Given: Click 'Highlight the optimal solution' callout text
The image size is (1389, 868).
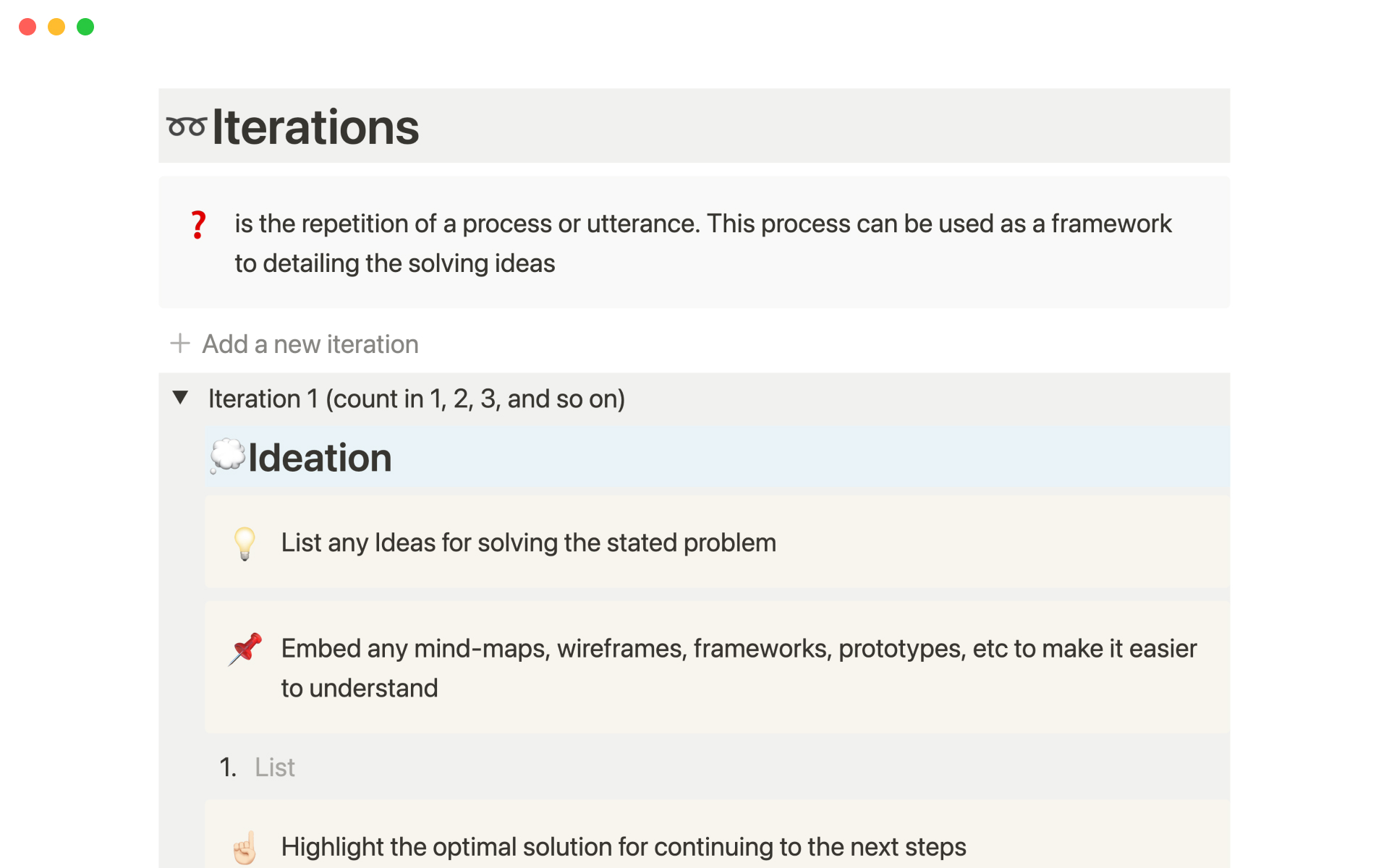Looking at the screenshot, I should (623, 846).
